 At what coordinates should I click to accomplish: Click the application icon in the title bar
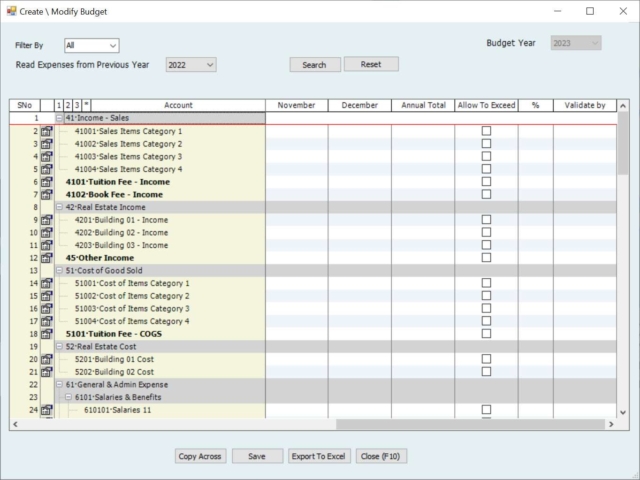click(11, 11)
